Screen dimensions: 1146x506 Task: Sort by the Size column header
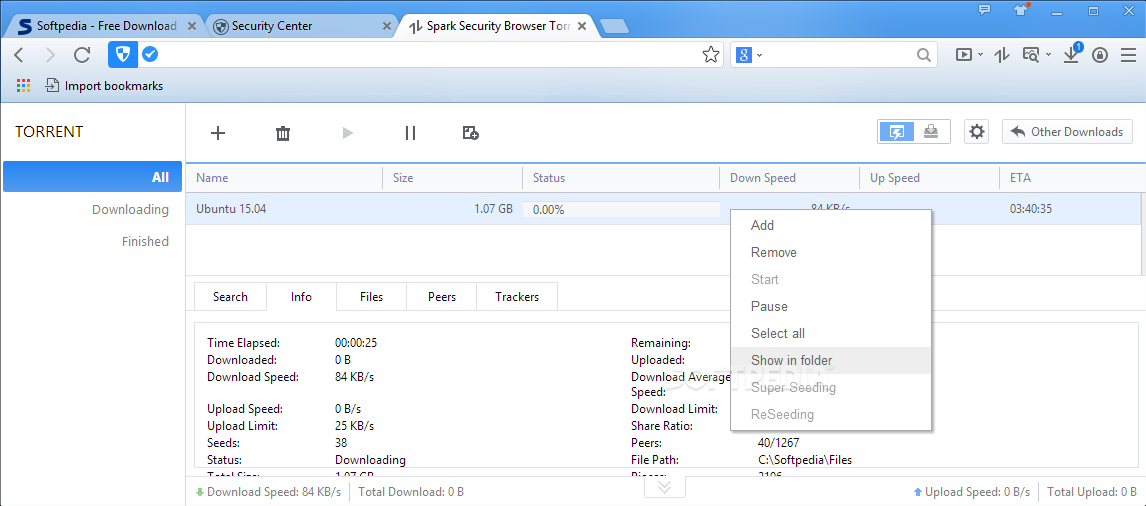(x=452, y=178)
